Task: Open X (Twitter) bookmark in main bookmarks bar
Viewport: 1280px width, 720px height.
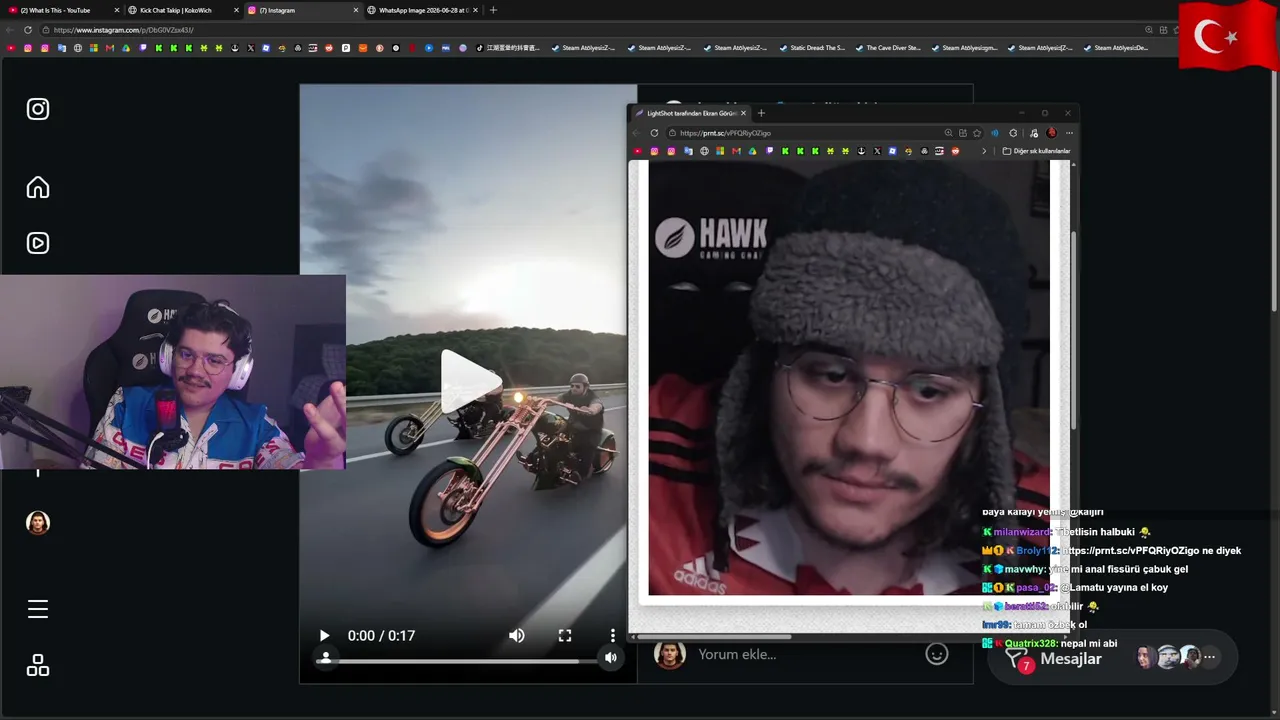Action: [x=250, y=48]
